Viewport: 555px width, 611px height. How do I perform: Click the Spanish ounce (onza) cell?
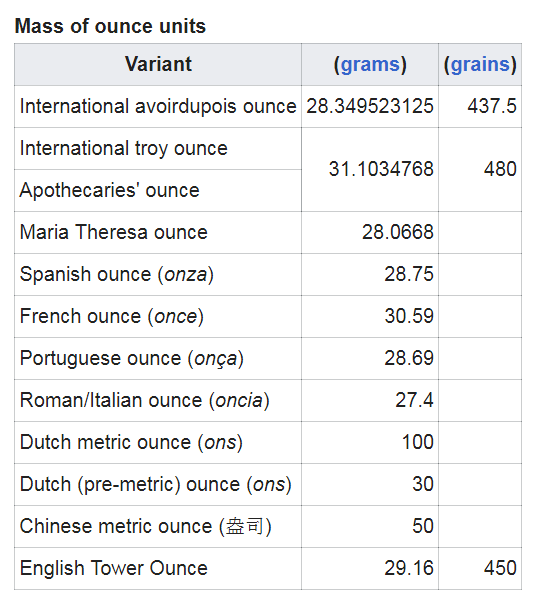[x=158, y=275]
